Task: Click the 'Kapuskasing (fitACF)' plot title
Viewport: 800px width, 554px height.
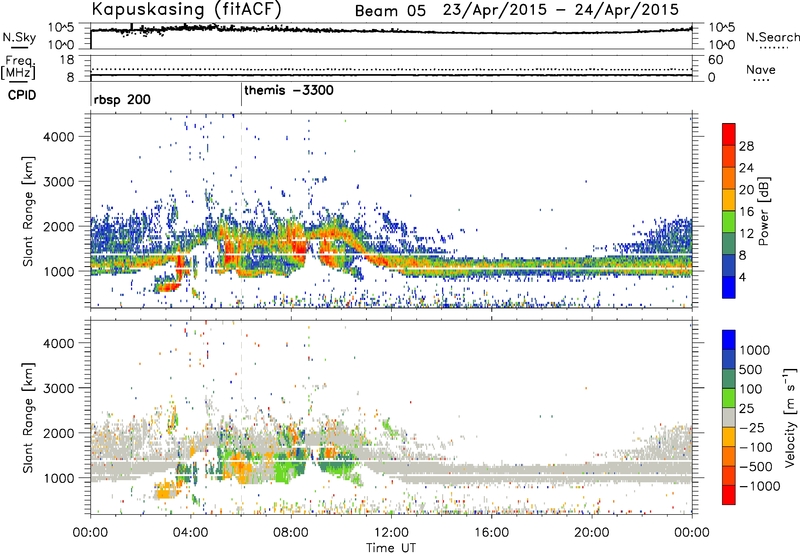Action: click(x=186, y=9)
